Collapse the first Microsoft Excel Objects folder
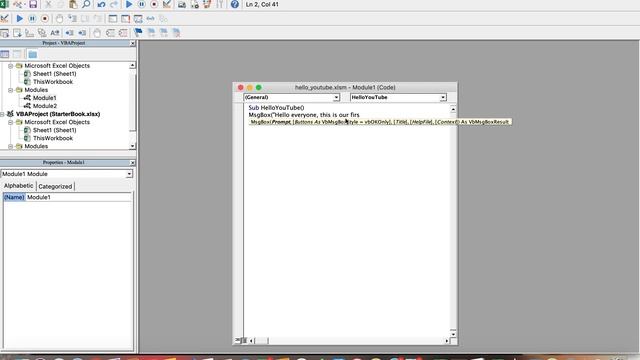 click(x=11, y=66)
